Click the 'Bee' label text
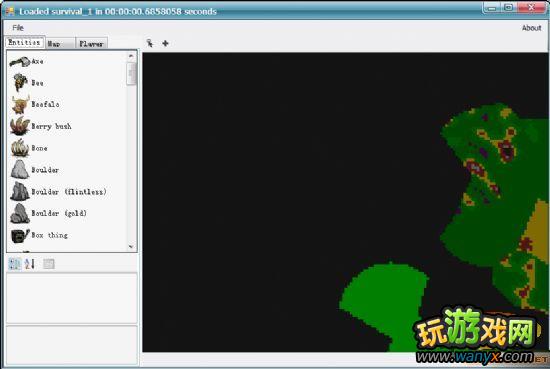Image resolution: width=550 pixels, height=369 pixels. pos(38,83)
